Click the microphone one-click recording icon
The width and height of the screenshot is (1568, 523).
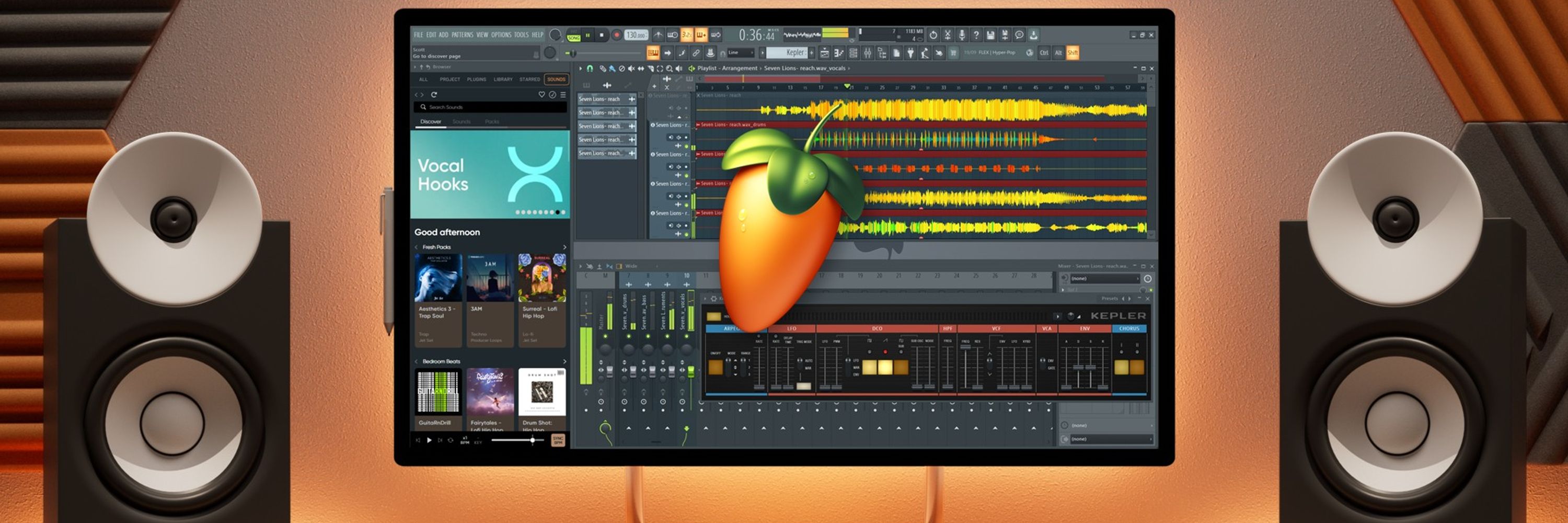point(962,35)
